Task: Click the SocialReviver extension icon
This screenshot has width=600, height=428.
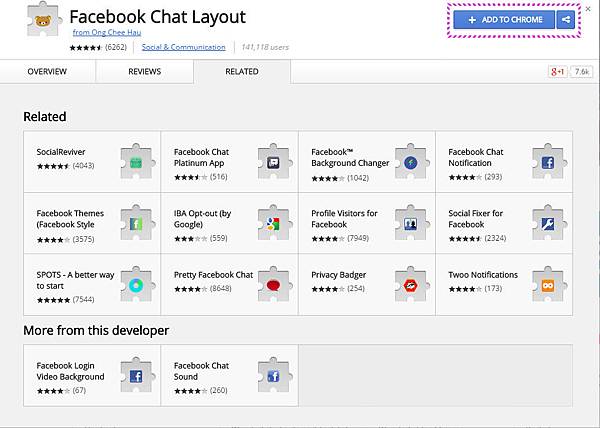Action: [137, 161]
